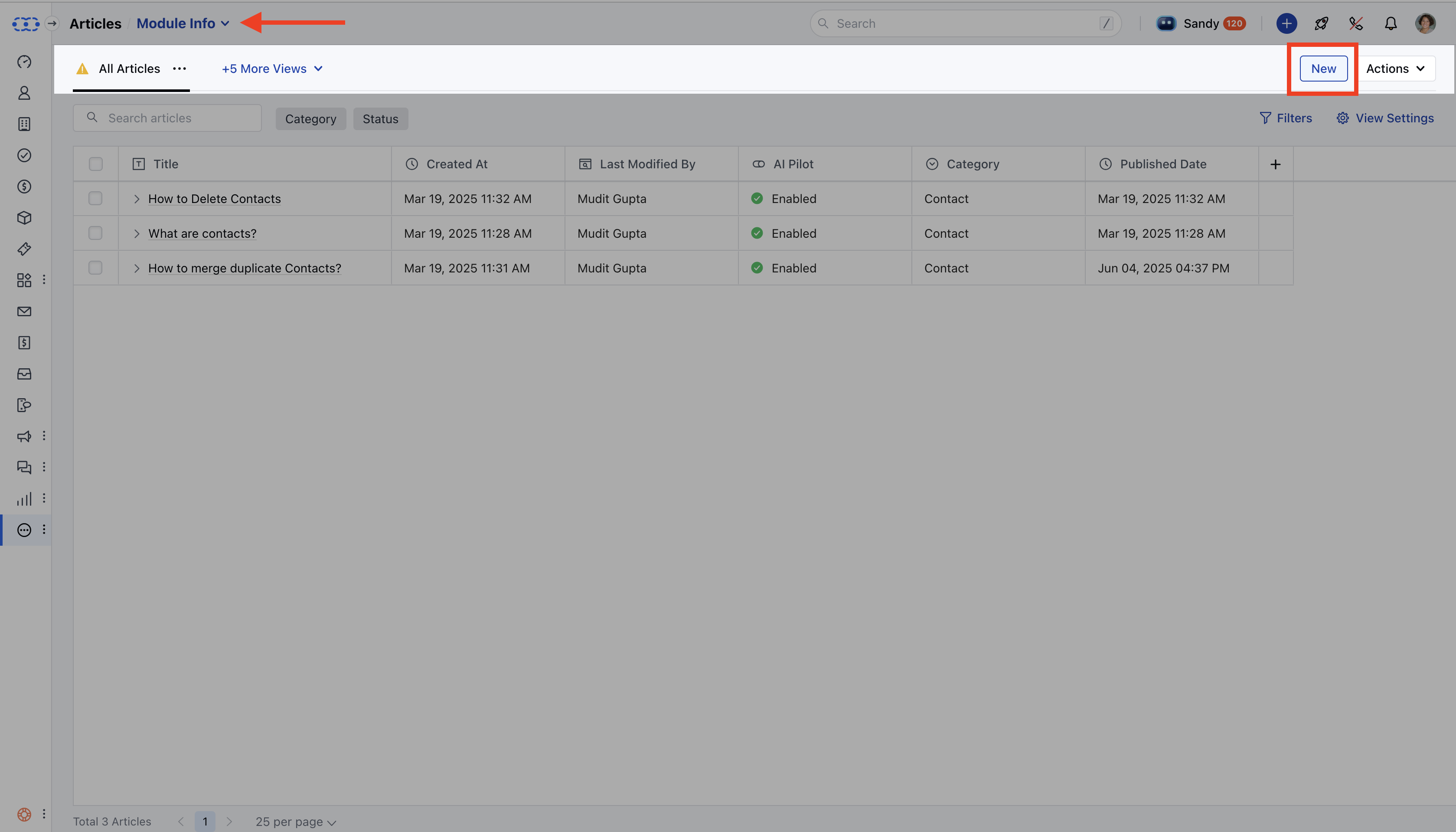The width and height of the screenshot is (1456, 832).
Task: Open the email envelope sidebar icon
Action: click(x=24, y=311)
